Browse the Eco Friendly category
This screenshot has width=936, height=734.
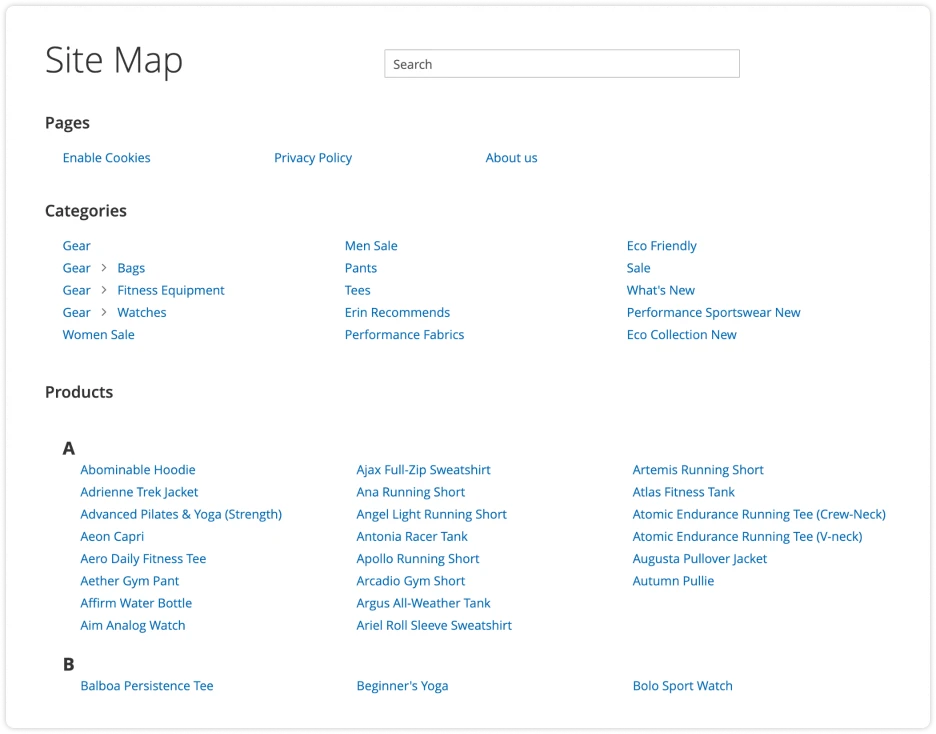pos(662,245)
